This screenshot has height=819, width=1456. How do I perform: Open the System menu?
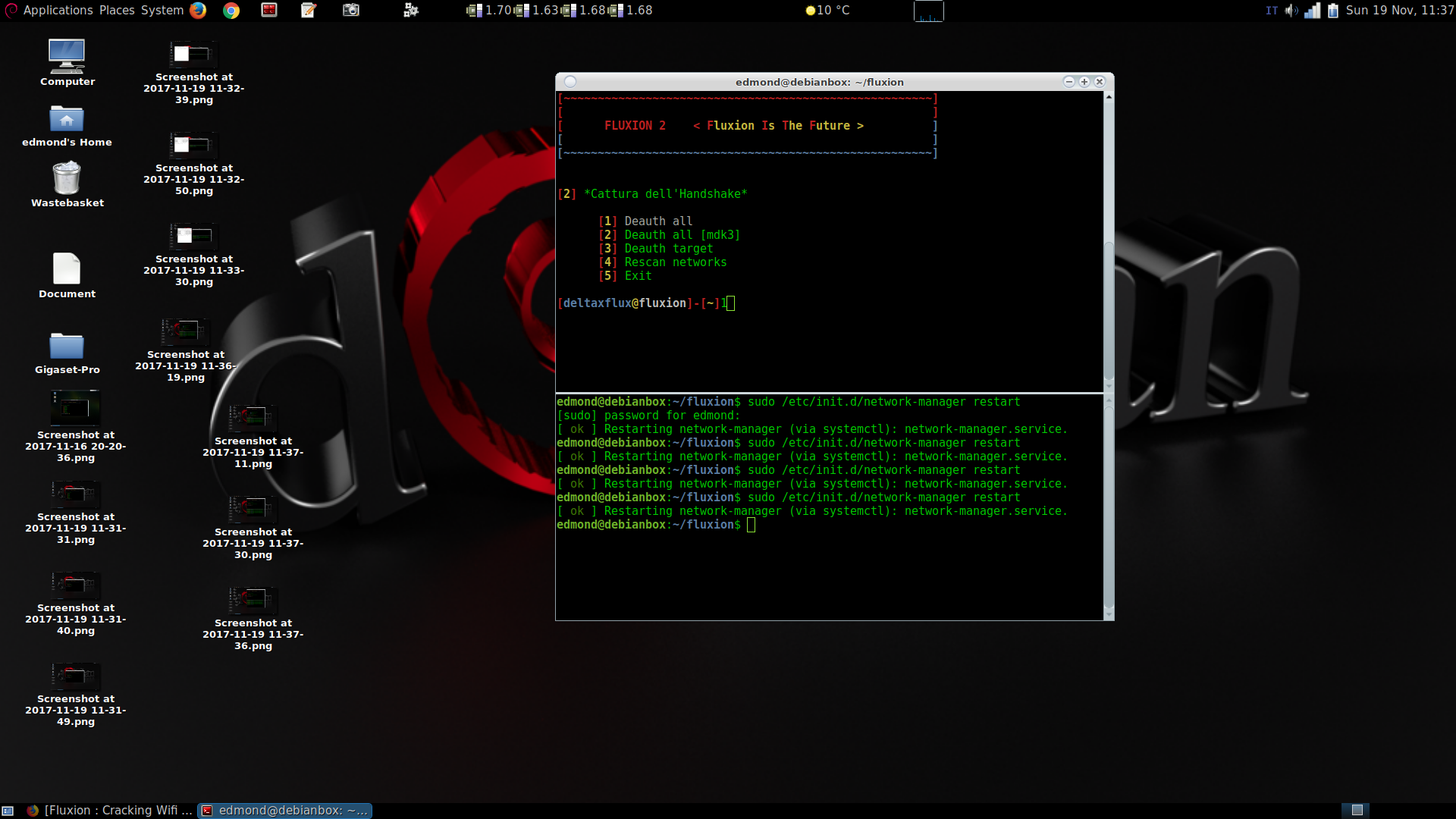coord(162,10)
